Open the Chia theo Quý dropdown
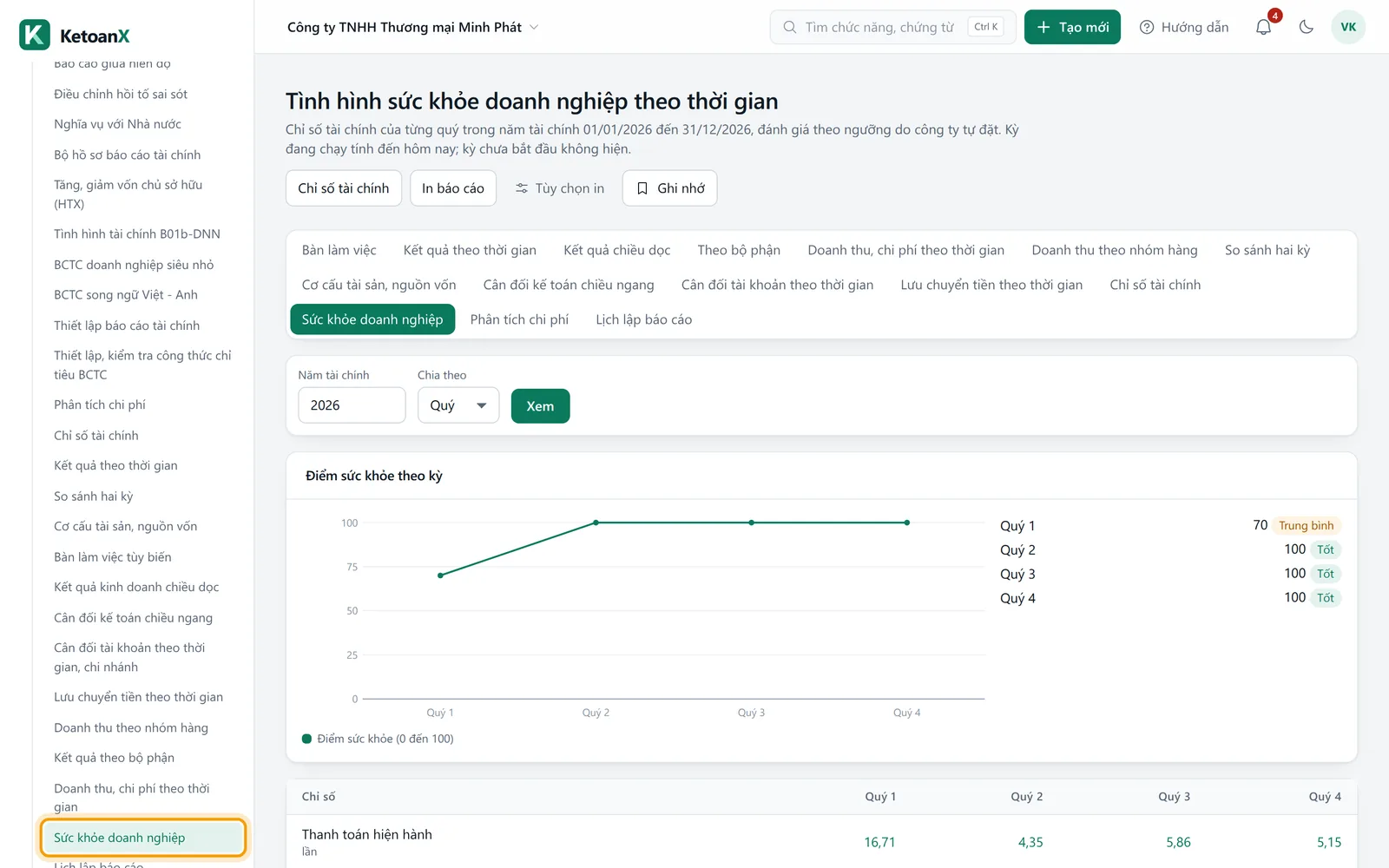 (458, 405)
